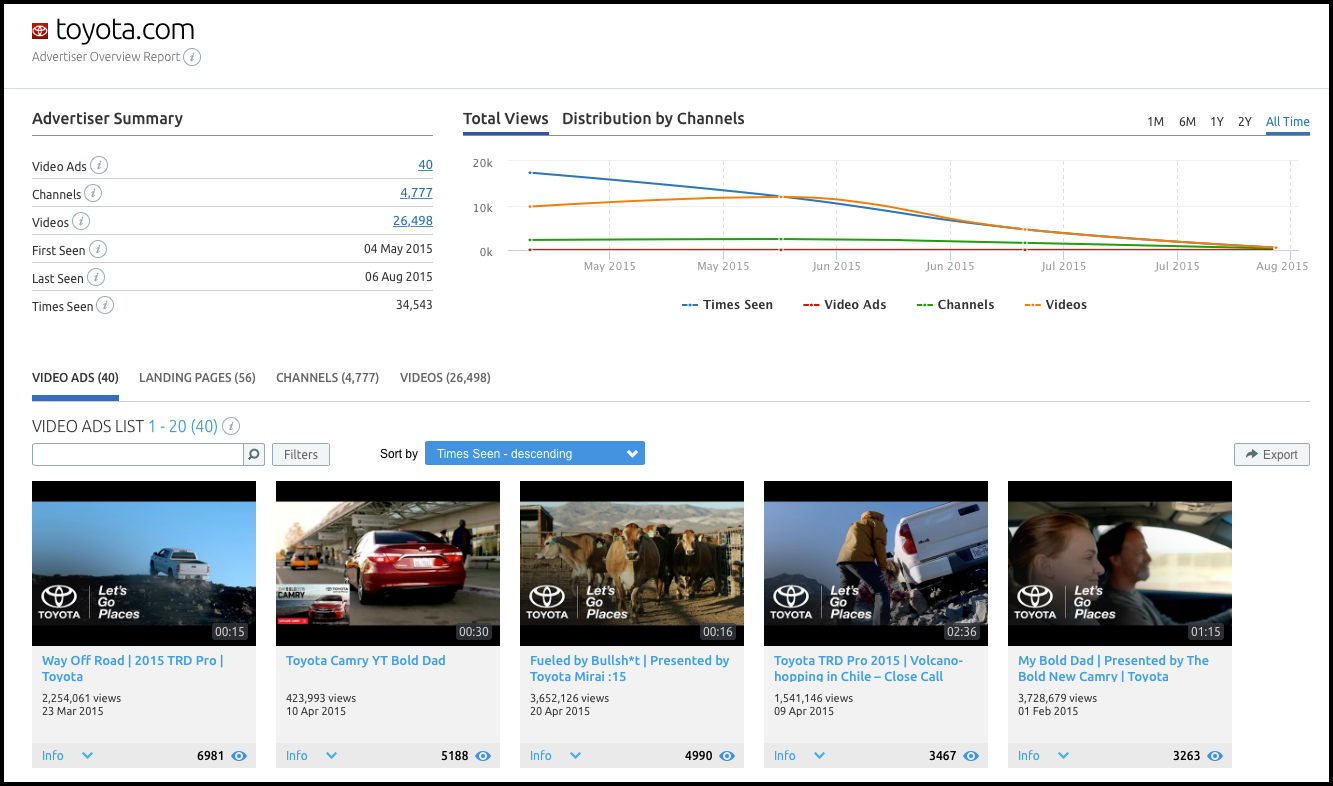Switch to Distribution by Channels tab

(x=653, y=119)
